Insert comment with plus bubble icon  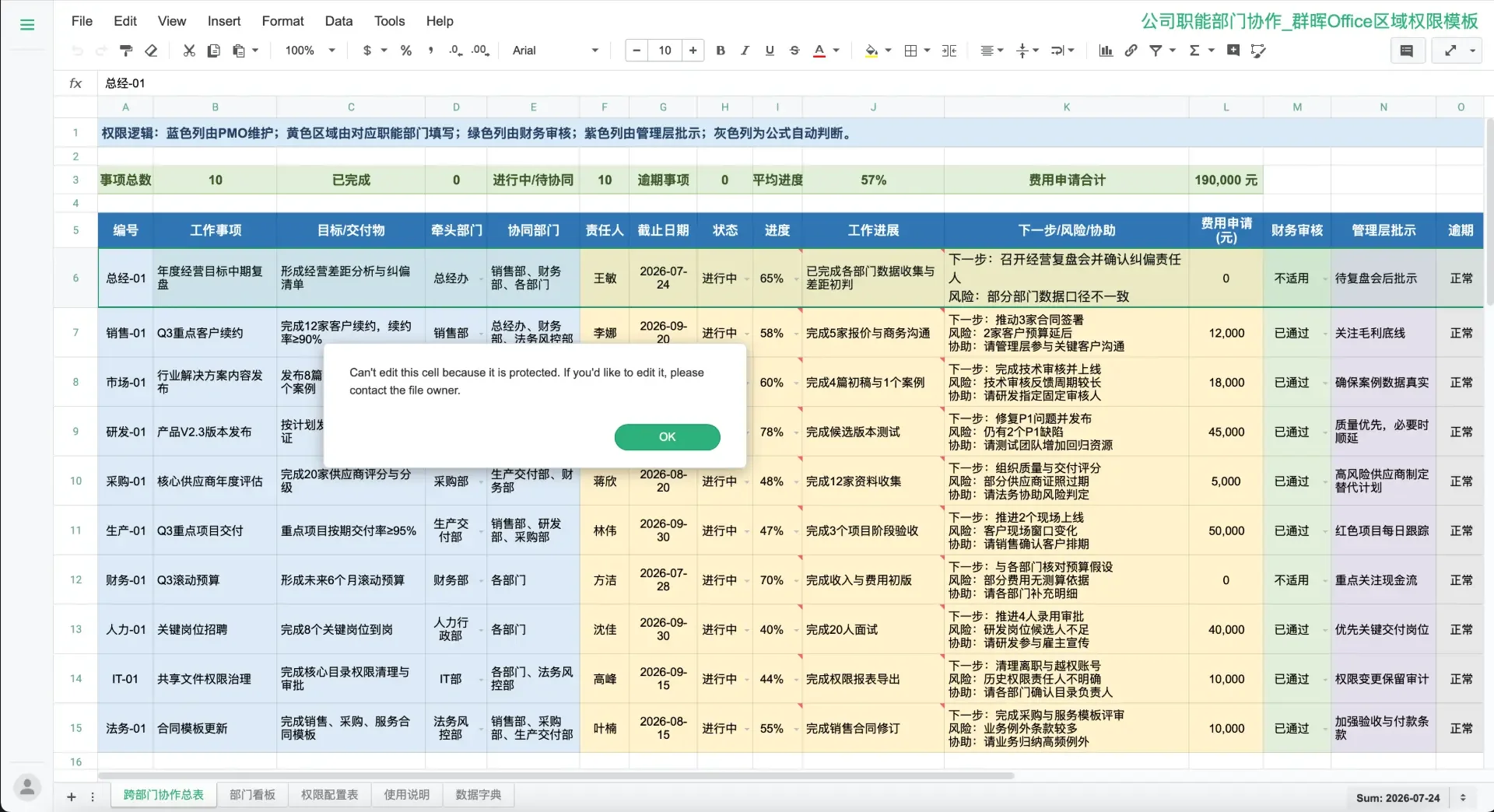[1233, 51]
